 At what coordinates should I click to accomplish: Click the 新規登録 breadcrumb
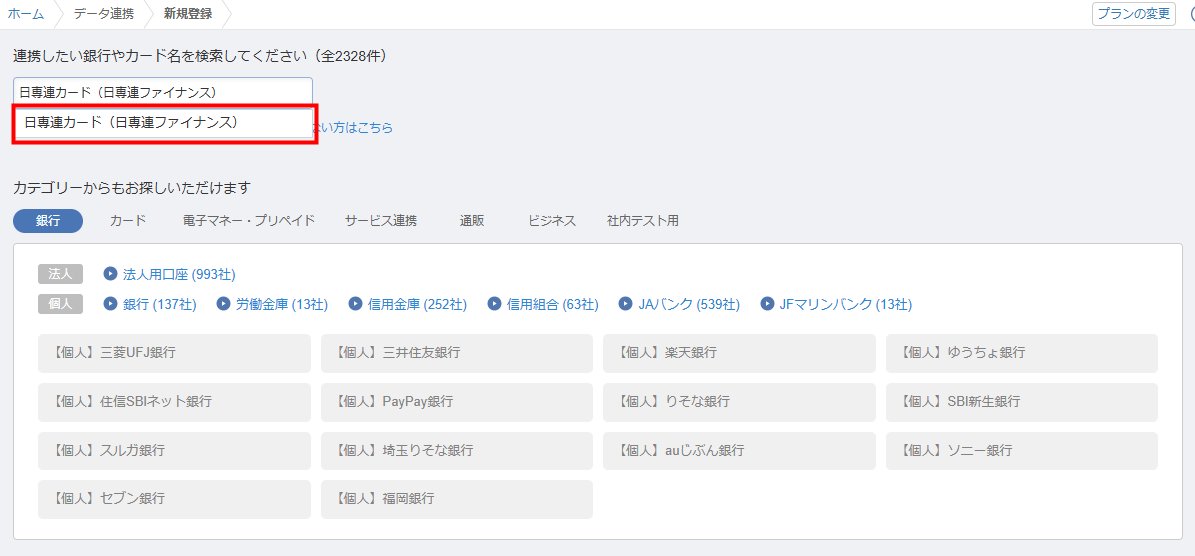188,14
